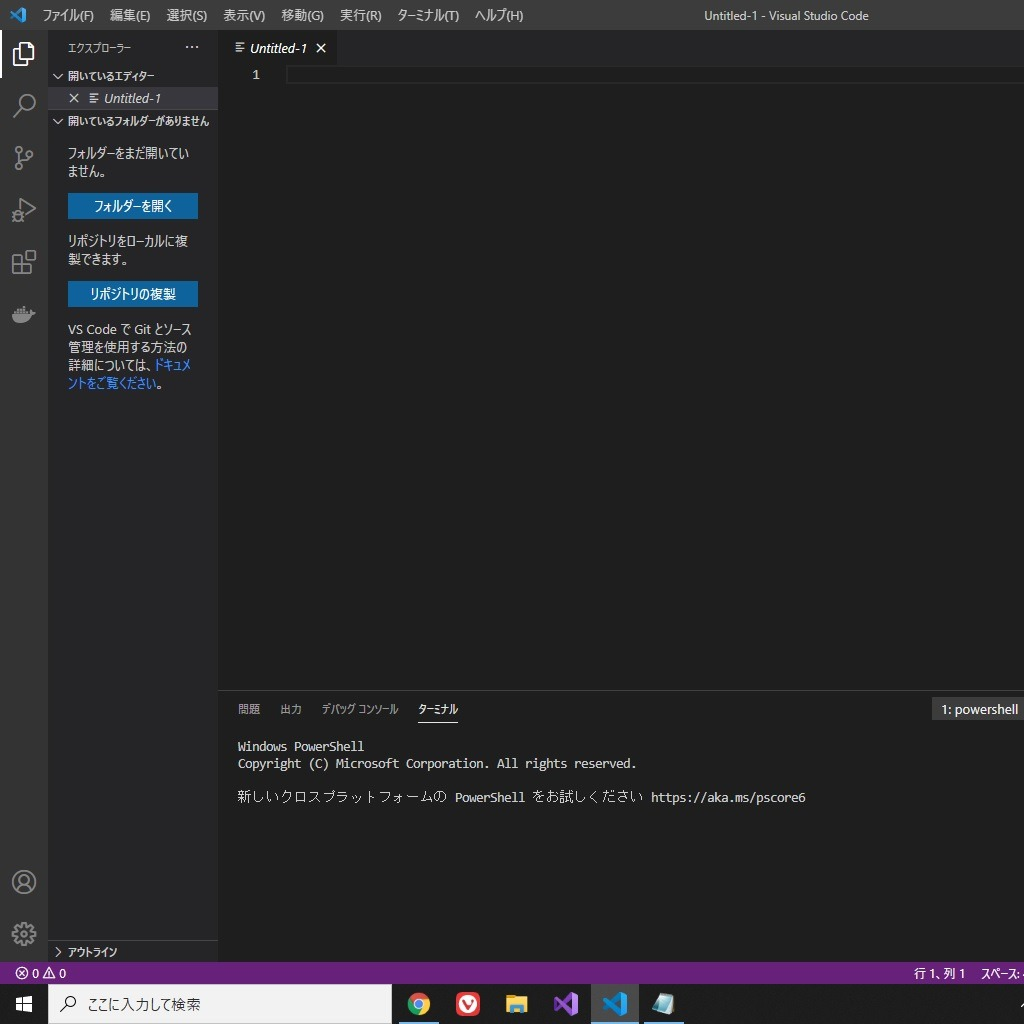Open File Explorer from taskbar
Screen dimensions: 1024x1024
coord(517,1004)
